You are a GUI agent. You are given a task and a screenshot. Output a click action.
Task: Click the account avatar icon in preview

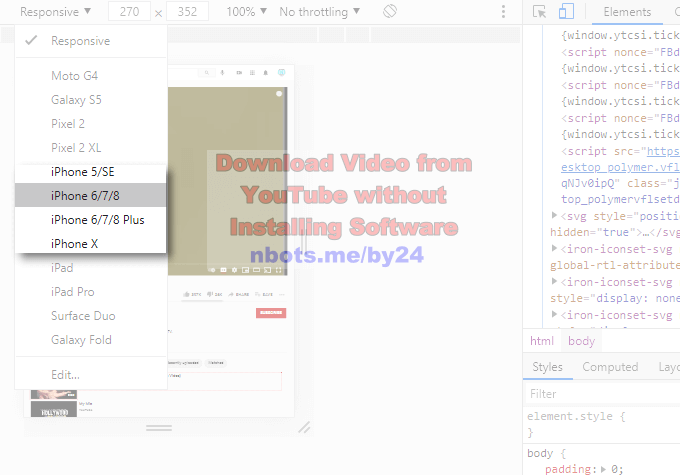pyautogui.click(x=281, y=72)
